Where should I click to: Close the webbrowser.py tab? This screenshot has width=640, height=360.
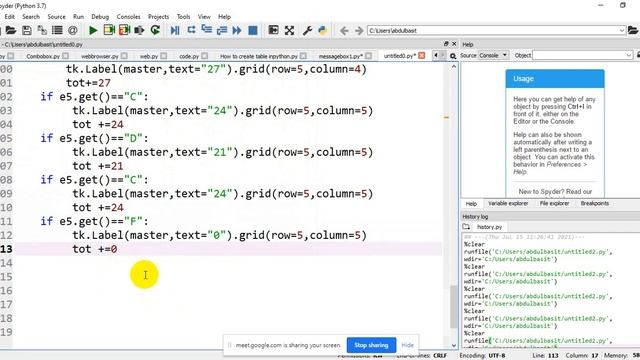tap(124, 56)
